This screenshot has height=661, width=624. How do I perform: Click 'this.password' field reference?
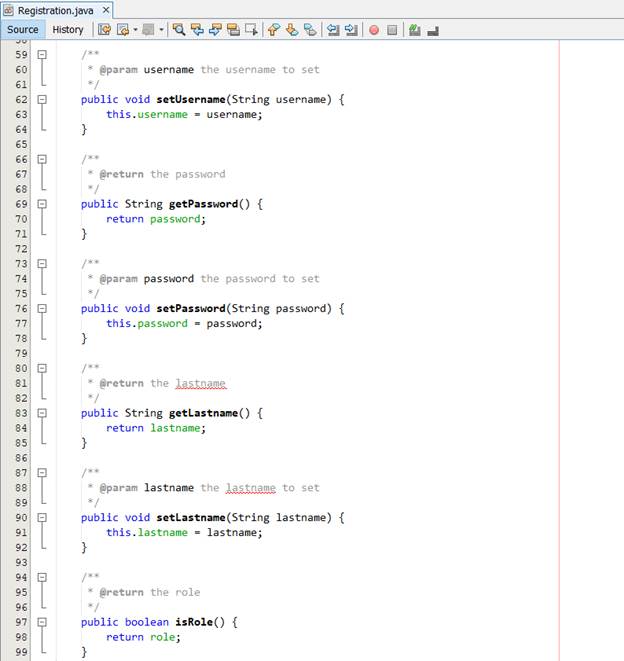(x=147, y=324)
